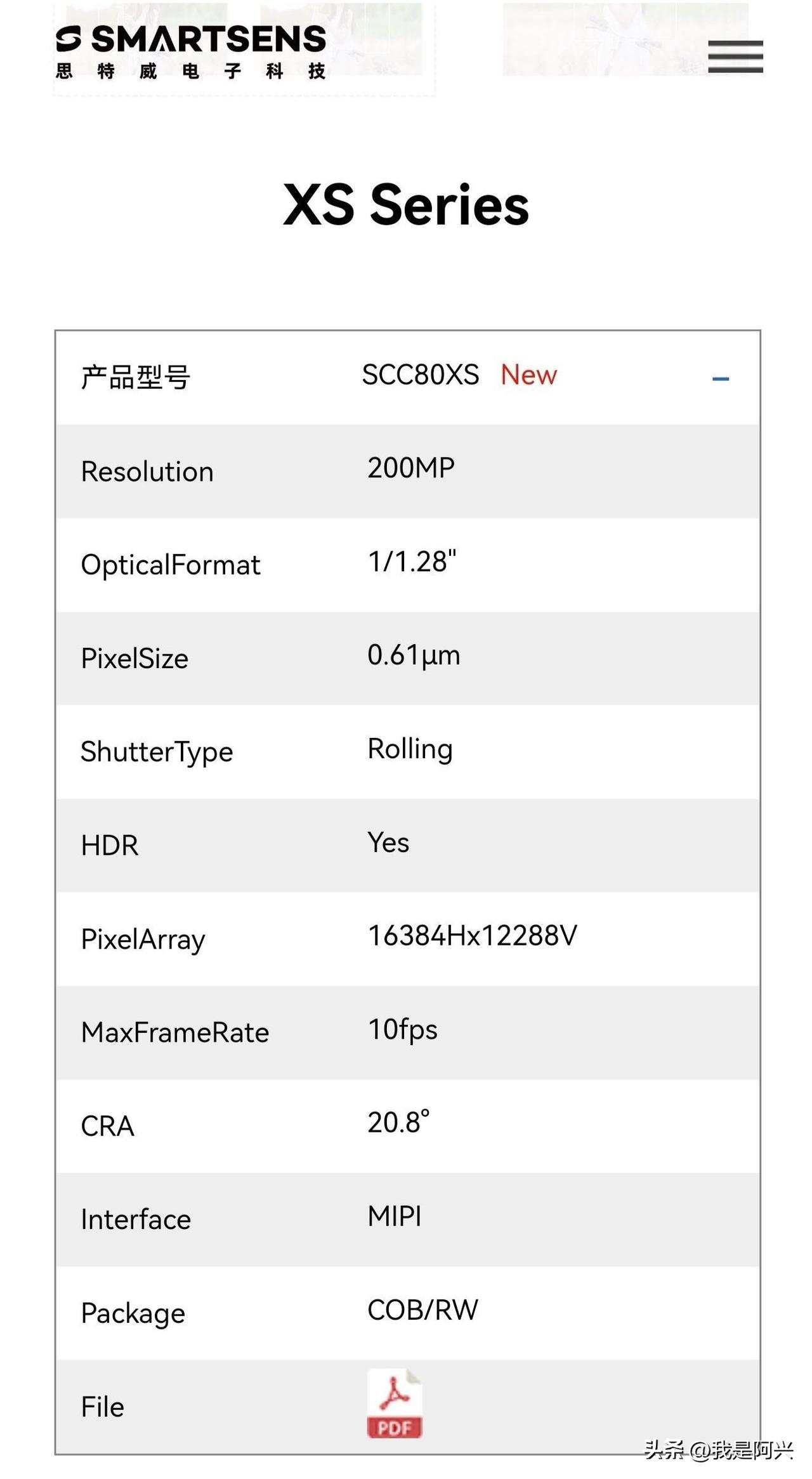Click the MIPI interface value

395,1216
